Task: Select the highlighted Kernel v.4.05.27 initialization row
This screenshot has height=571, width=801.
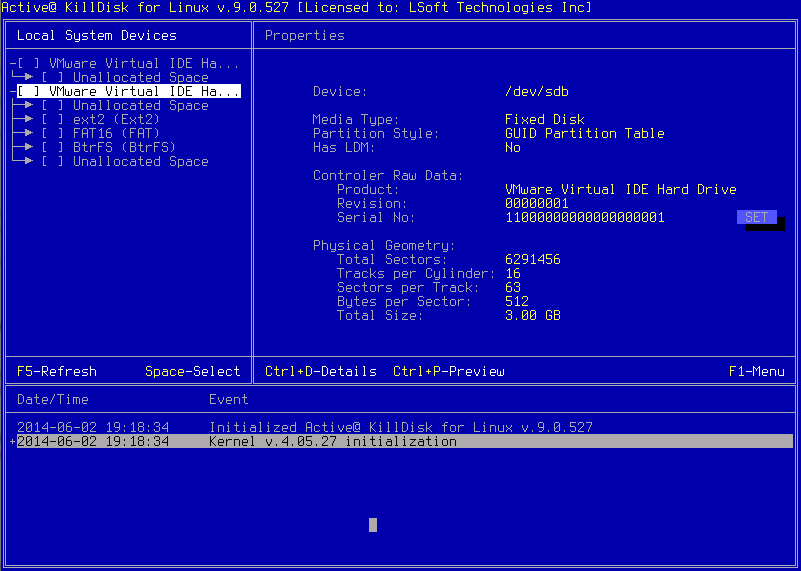Action: [x=405, y=441]
